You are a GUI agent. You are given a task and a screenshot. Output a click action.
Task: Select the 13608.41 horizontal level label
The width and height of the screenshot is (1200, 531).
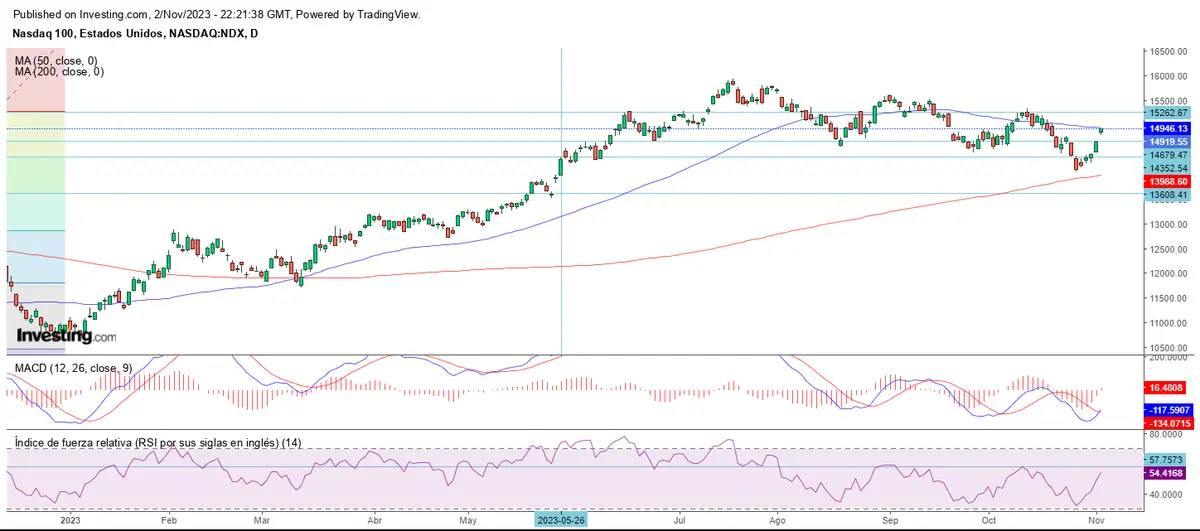point(1167,195)
